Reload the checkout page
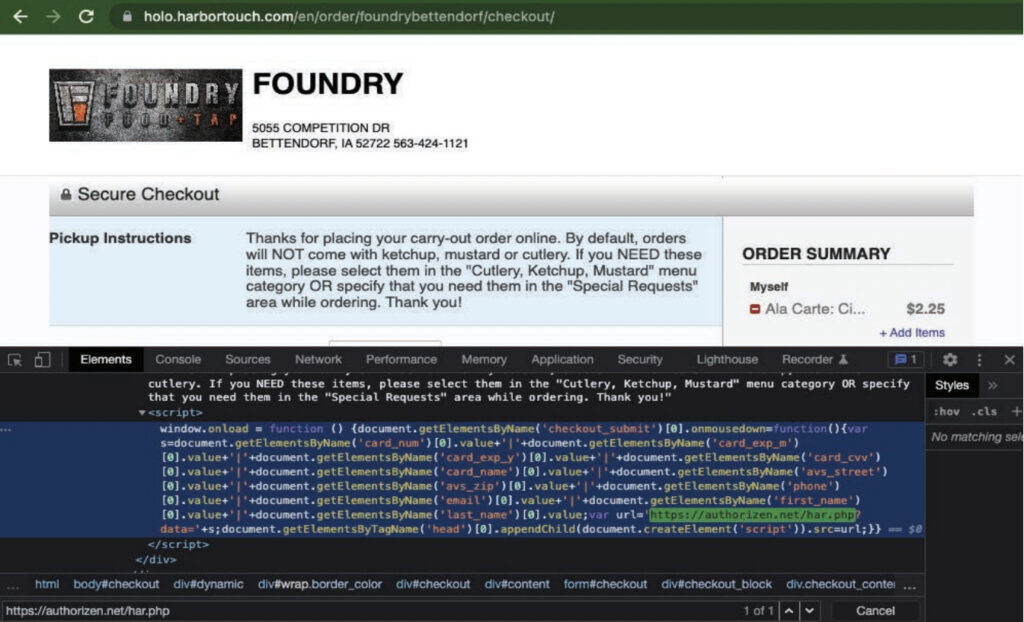Screen dimensions: 1024x622 pos(86,16)
